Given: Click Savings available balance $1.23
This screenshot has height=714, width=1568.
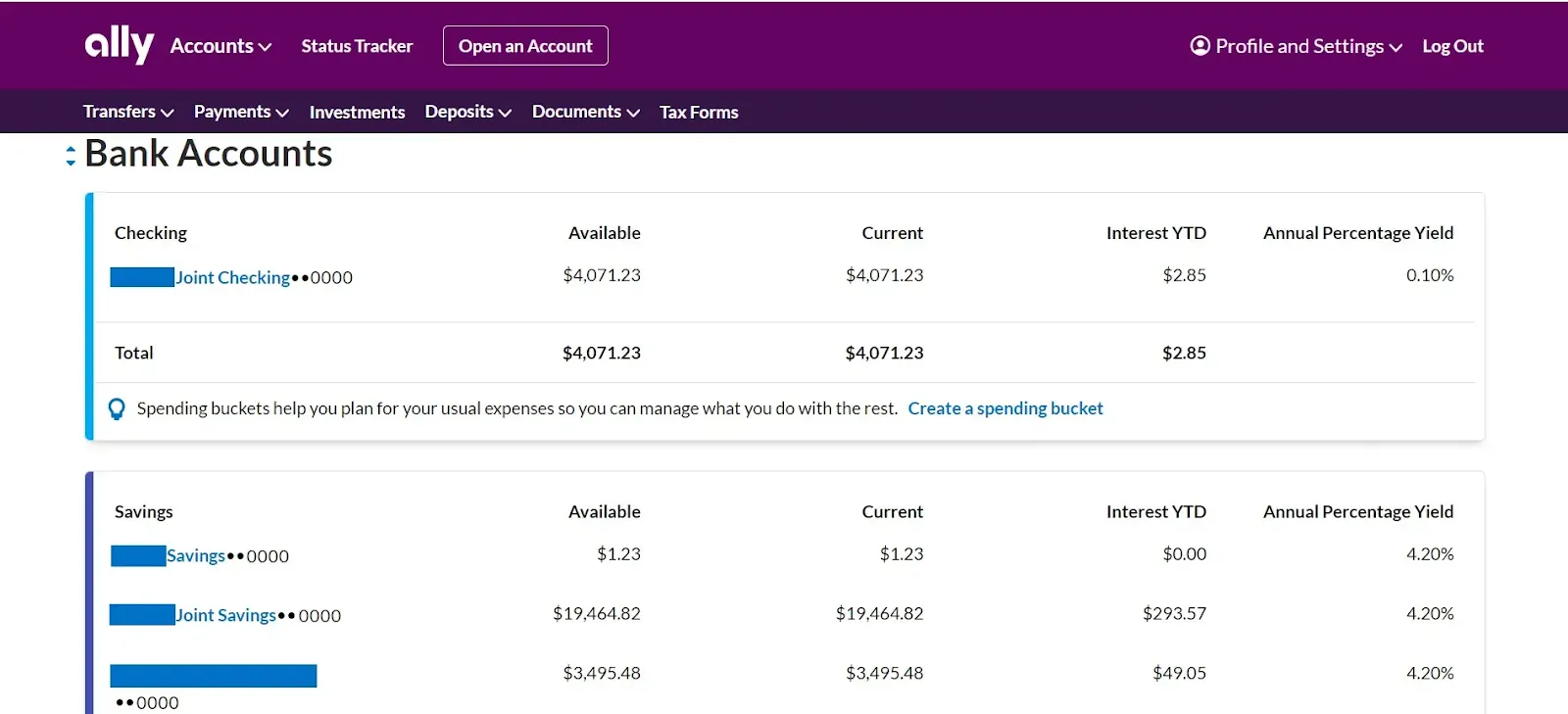Looking at the screenshot, I should pyautogui.click(x=619, y=554).
